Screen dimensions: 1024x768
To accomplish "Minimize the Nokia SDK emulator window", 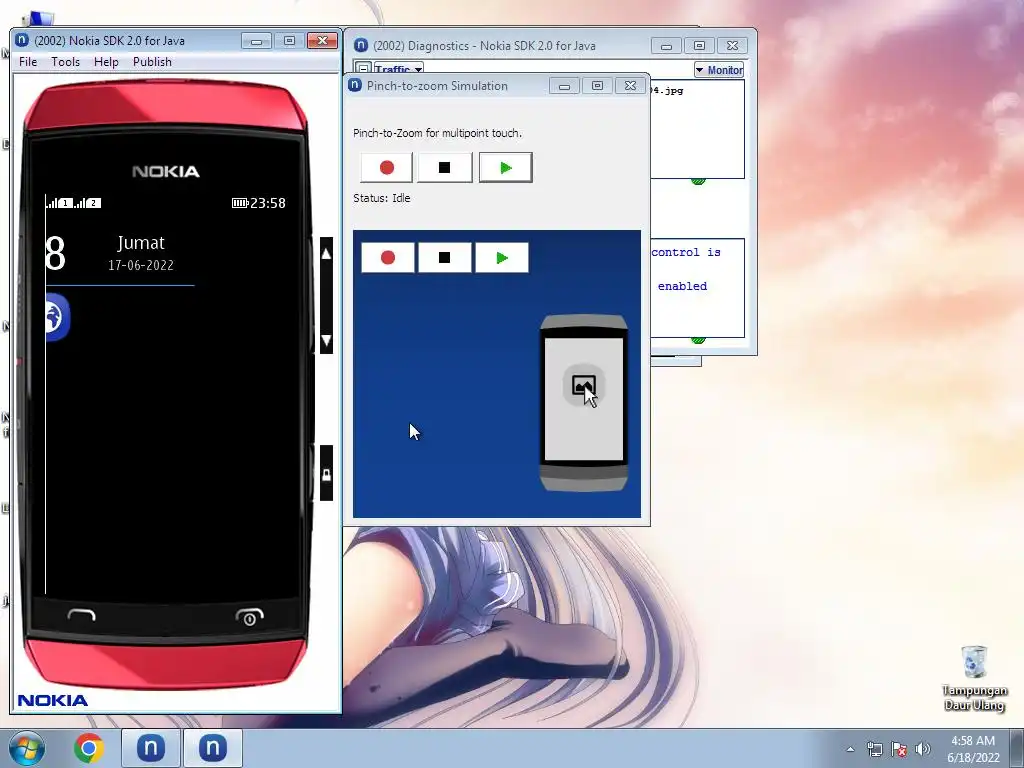I will click(x=256, y=40).
